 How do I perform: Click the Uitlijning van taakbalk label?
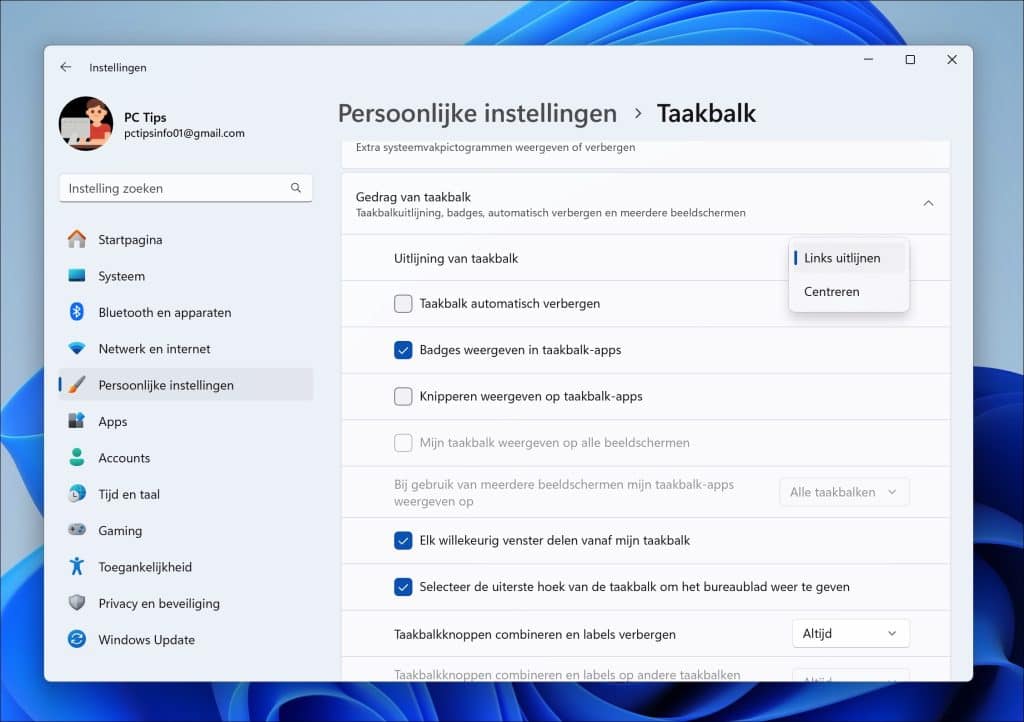(456, 259)
